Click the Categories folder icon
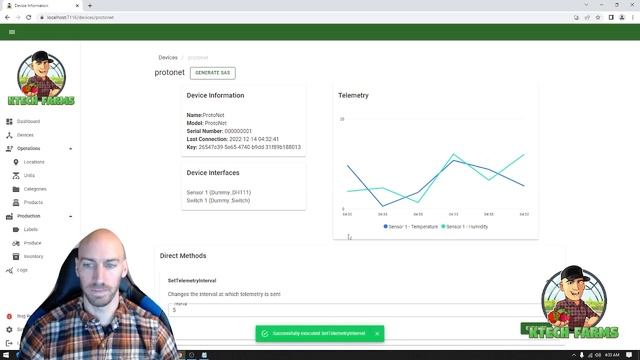The height and width of the screenshot is (360, 640). click(x=16, y=189)
